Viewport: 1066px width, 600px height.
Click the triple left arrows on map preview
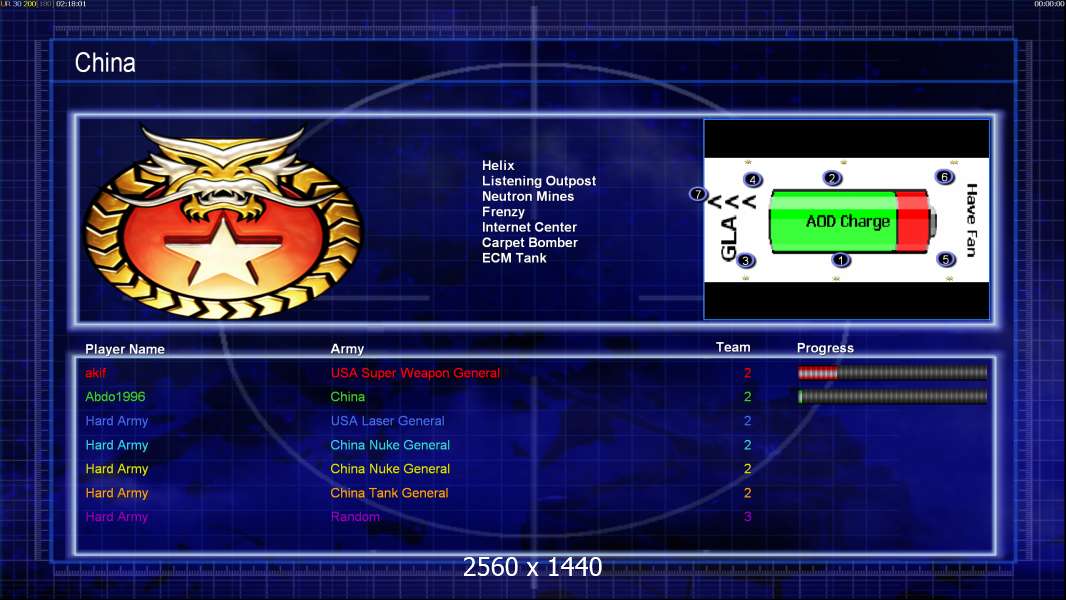(x=732, y=202)
